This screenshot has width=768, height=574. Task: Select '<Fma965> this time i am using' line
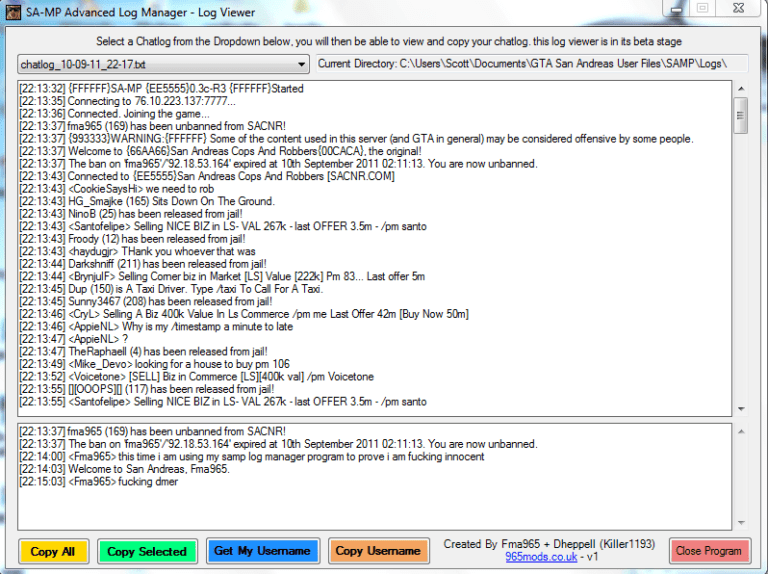[252, 456]
